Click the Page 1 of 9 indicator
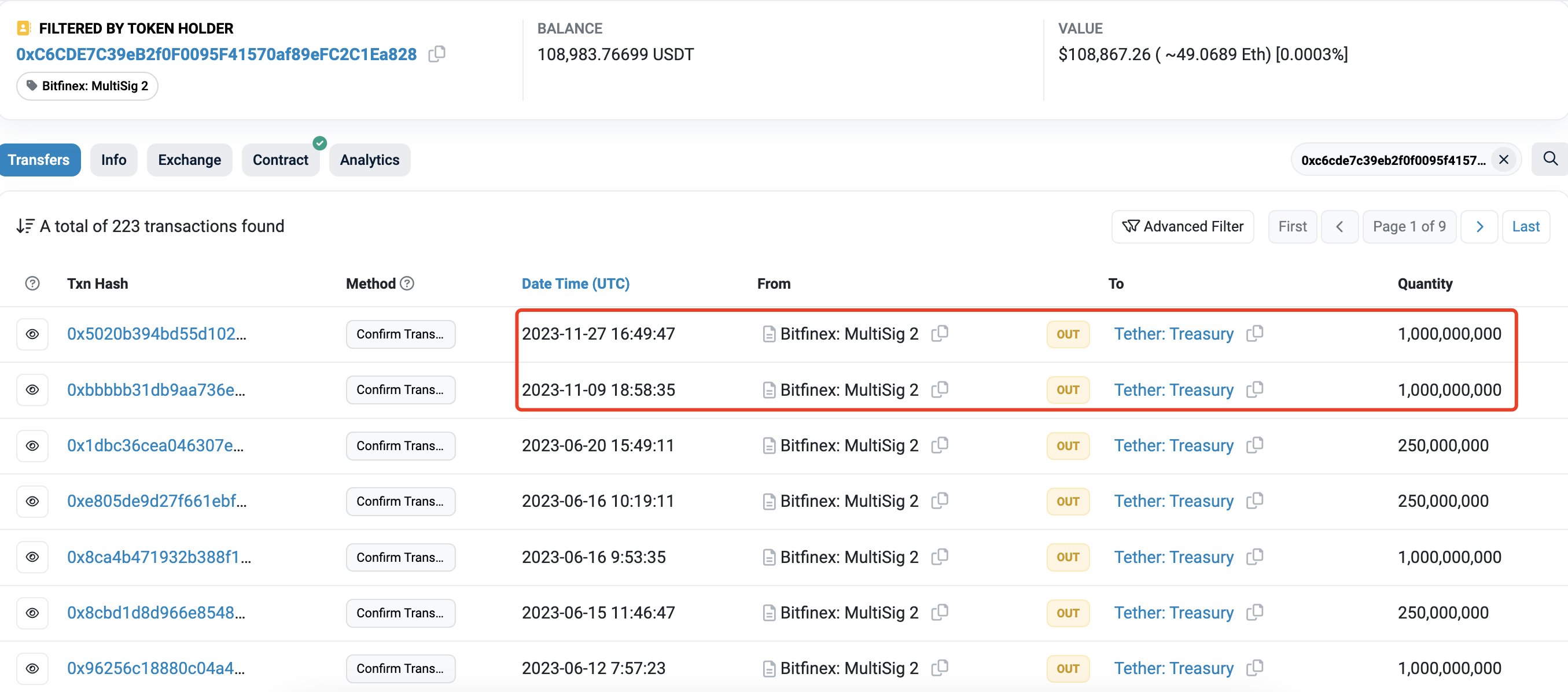The width and height of the screenshot is (1568, 692). click(1409, 226)
